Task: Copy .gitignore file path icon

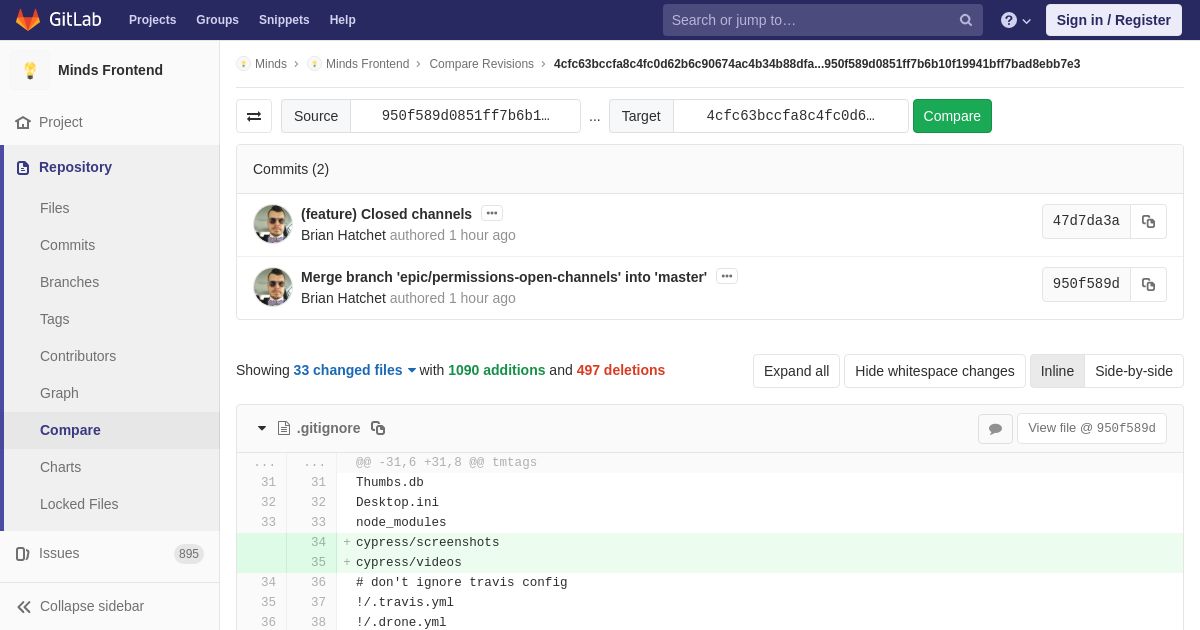Action: (x=378, y=428)
